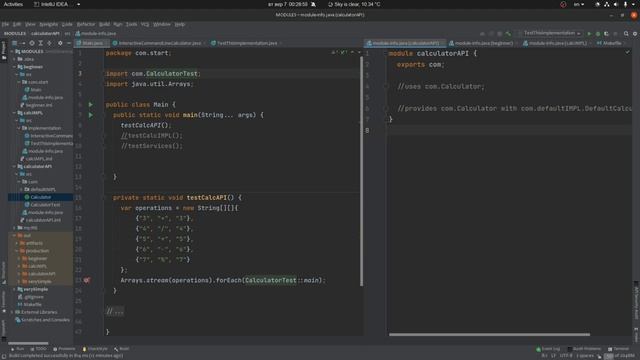
Task: Click run gutter arrow beside class Main
Action: [x=91, y=104]
